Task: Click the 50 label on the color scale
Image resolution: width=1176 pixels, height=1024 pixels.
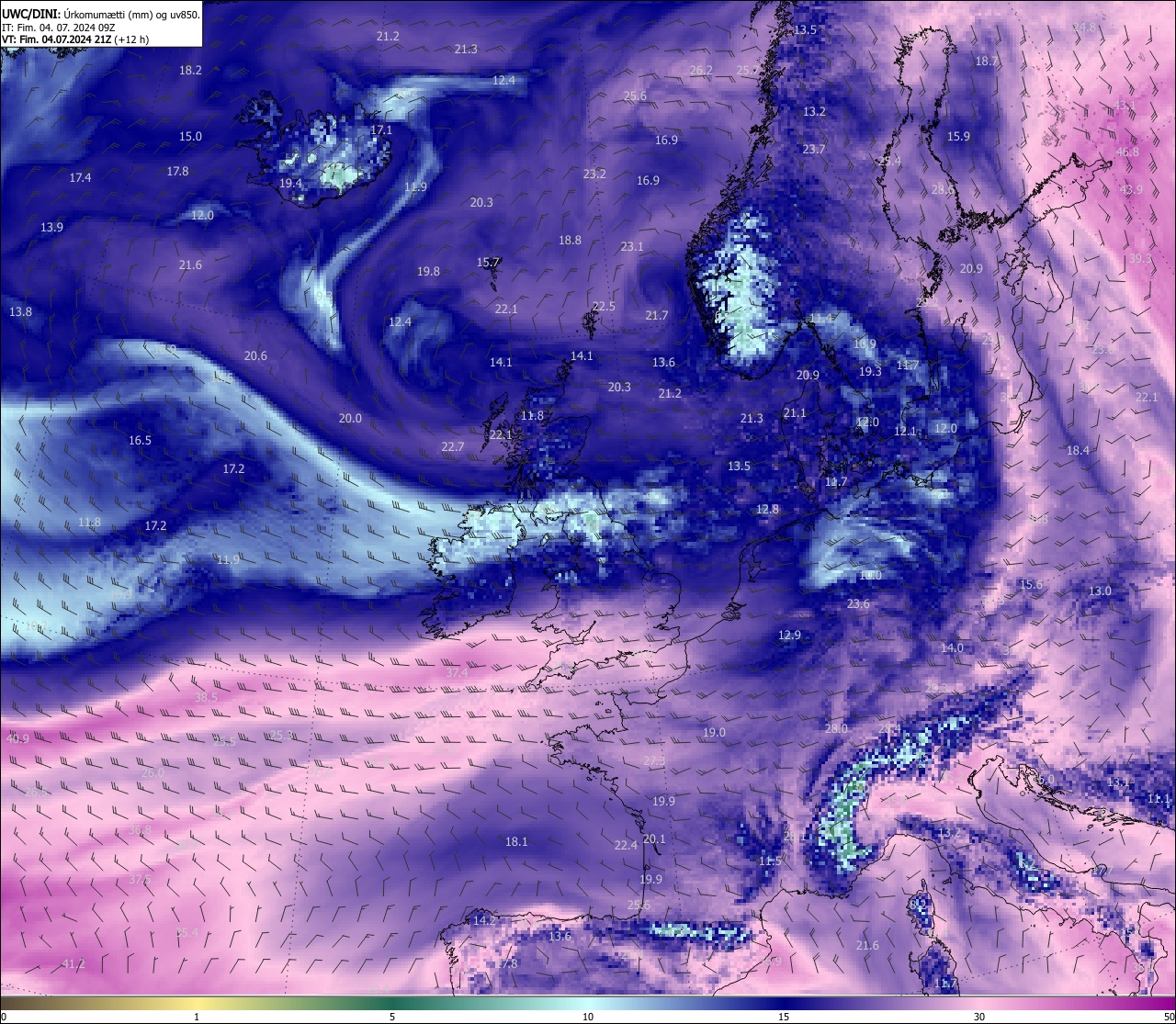Action: point(1169,1017)
